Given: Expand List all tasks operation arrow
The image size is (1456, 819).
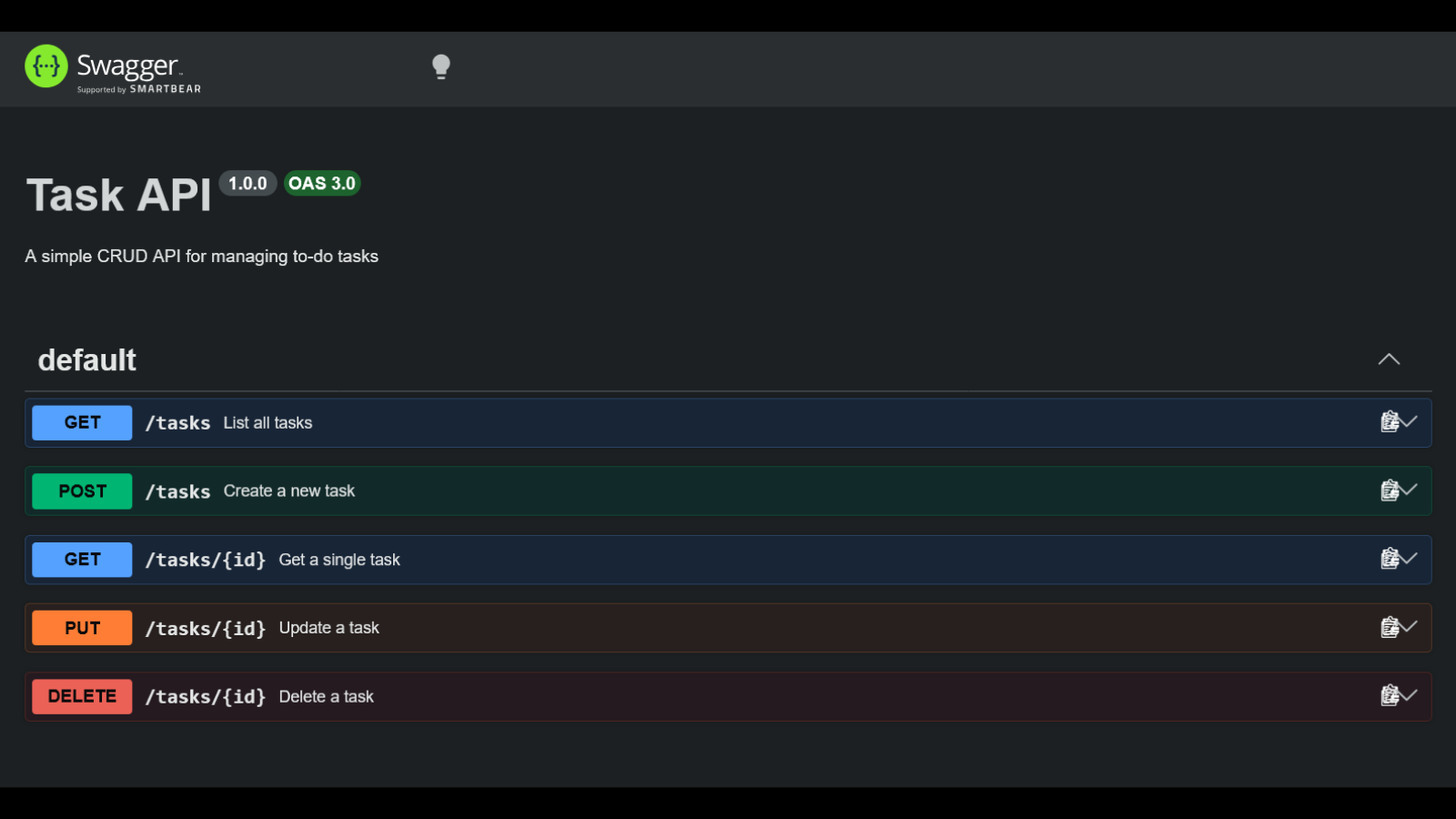Looking at the screenshot, I should coord(1410,421).
